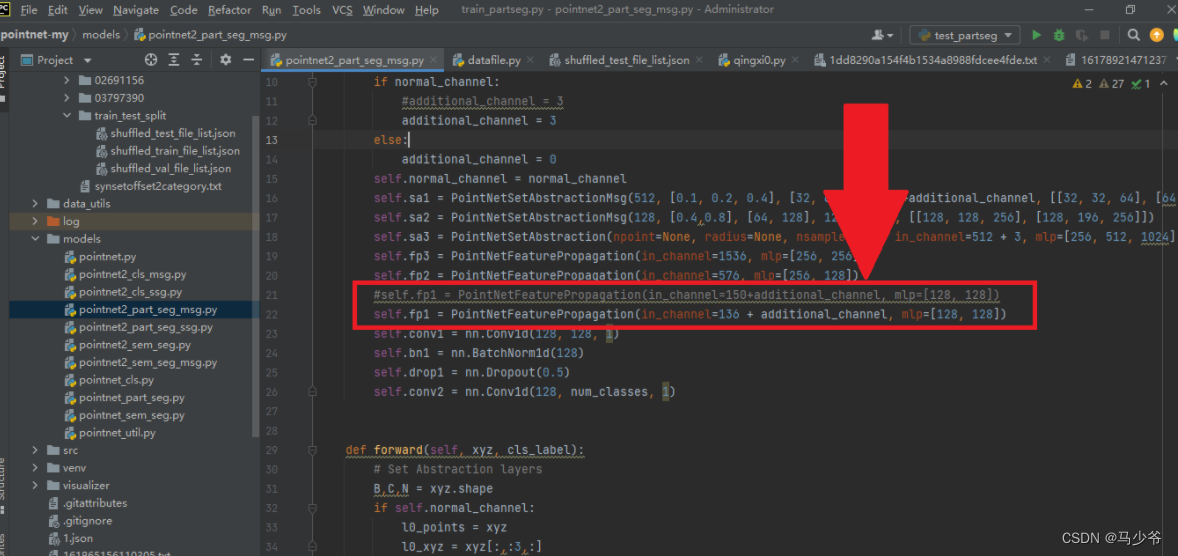Locate opened file with crosshair icon
The image size is (1178, 556).
point(151,60)
